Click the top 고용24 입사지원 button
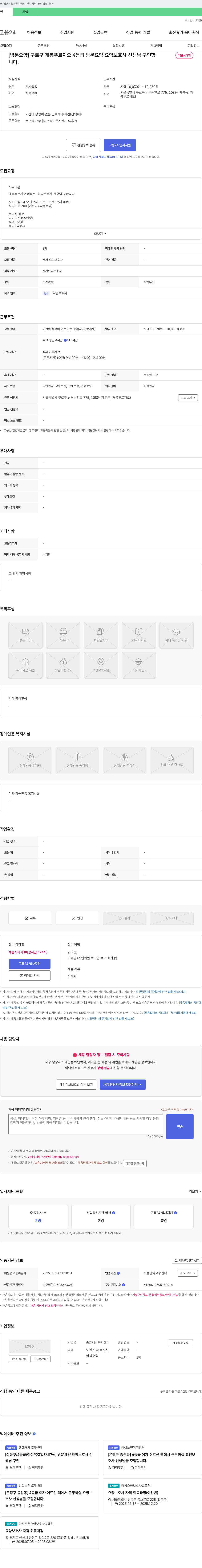Screen dimensions: 202x1568 pos(120,145)
